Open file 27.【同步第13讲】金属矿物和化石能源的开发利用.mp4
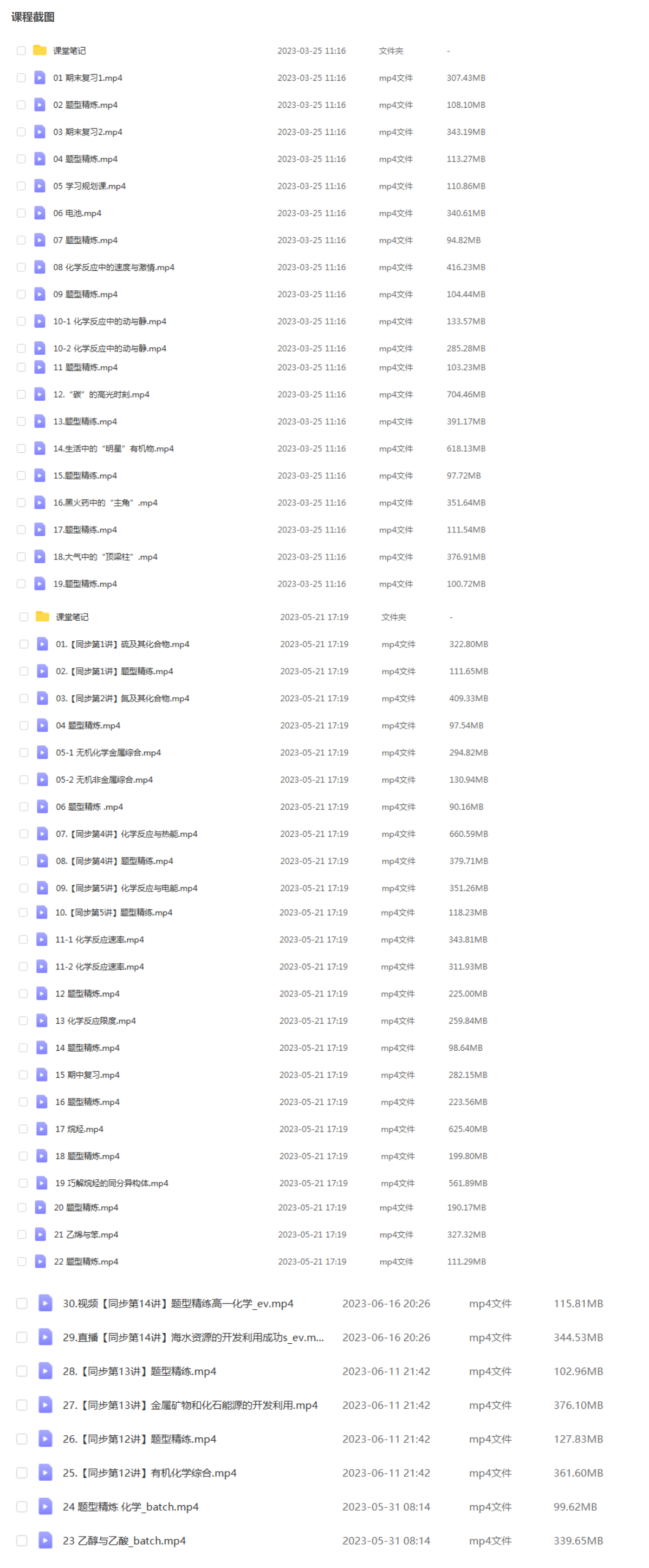649x1568 pixels. coord(190,1404)
